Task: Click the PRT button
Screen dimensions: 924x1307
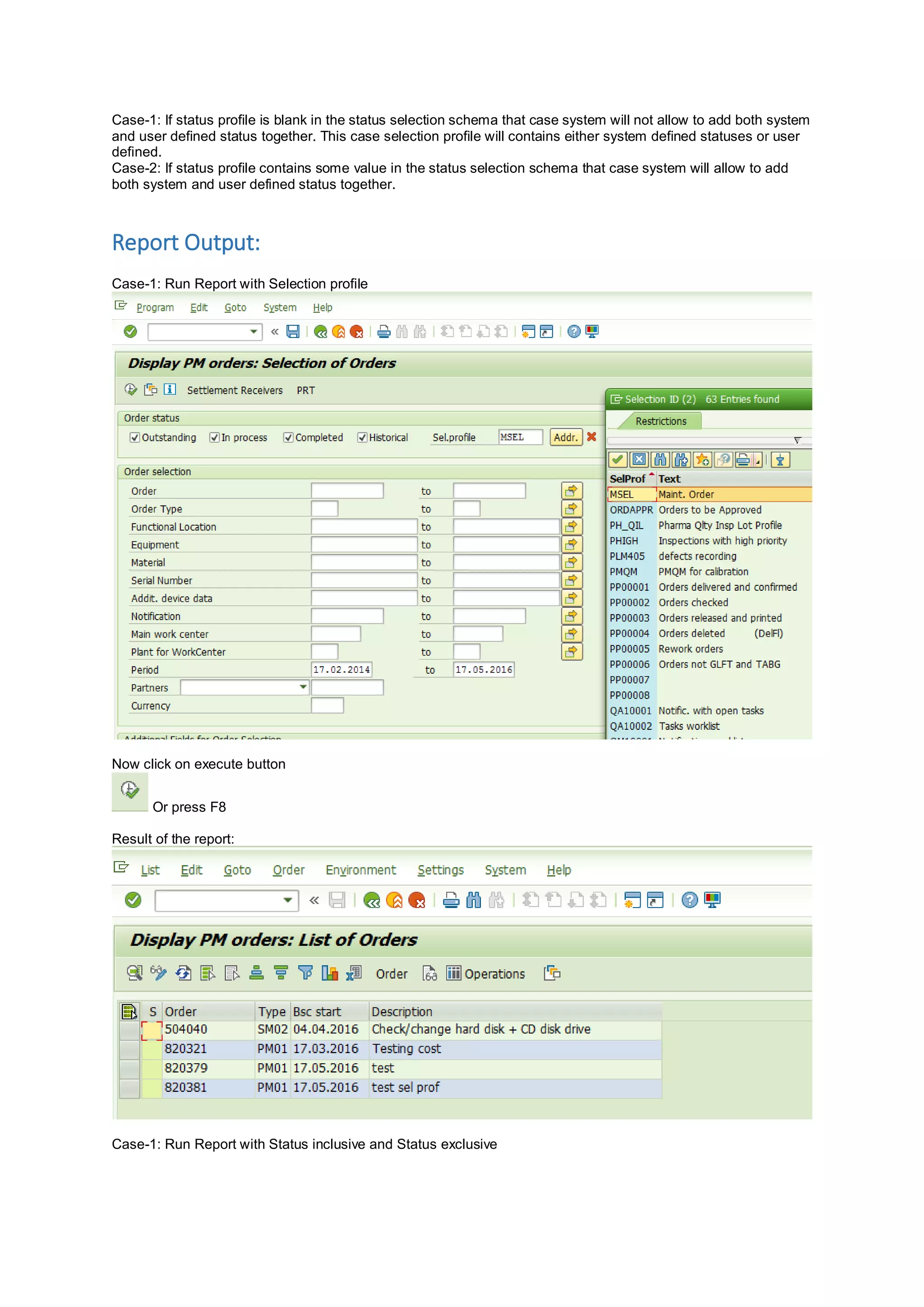Action: (x=305, y=390)
